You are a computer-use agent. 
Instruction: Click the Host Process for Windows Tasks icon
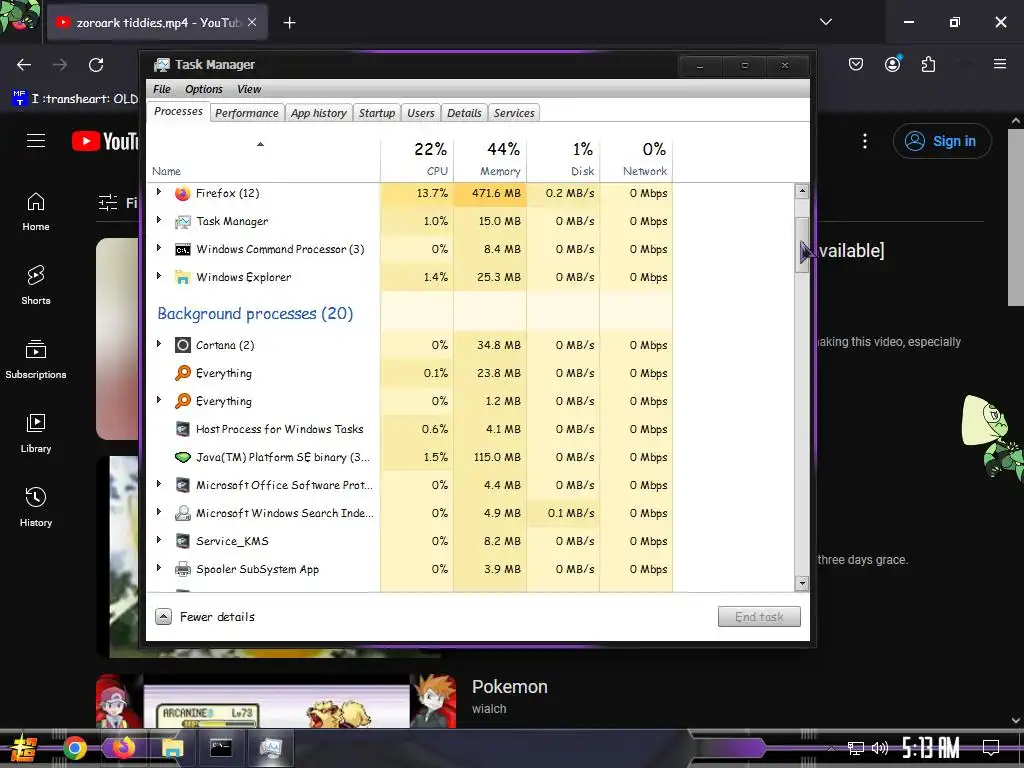[183, 429]
